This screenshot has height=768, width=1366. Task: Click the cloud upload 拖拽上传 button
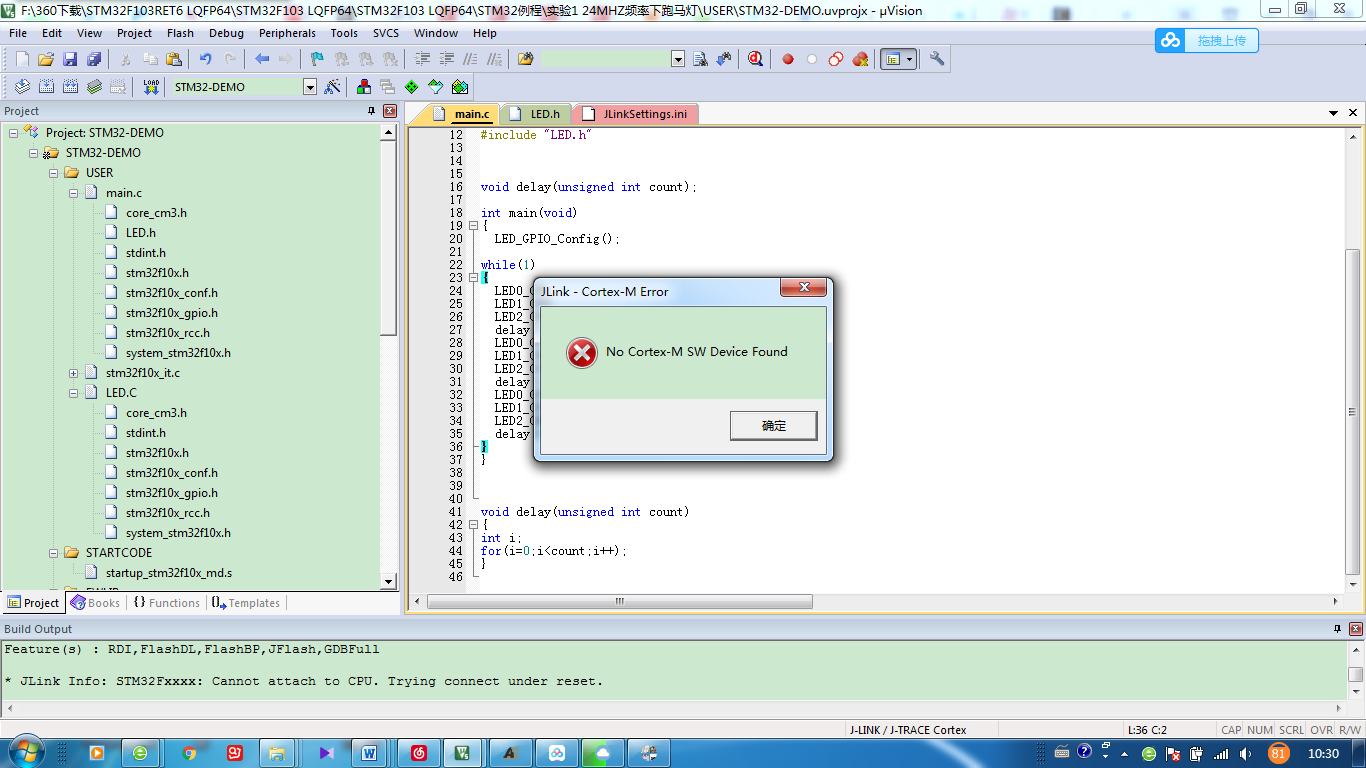(x=1207, y=40)
